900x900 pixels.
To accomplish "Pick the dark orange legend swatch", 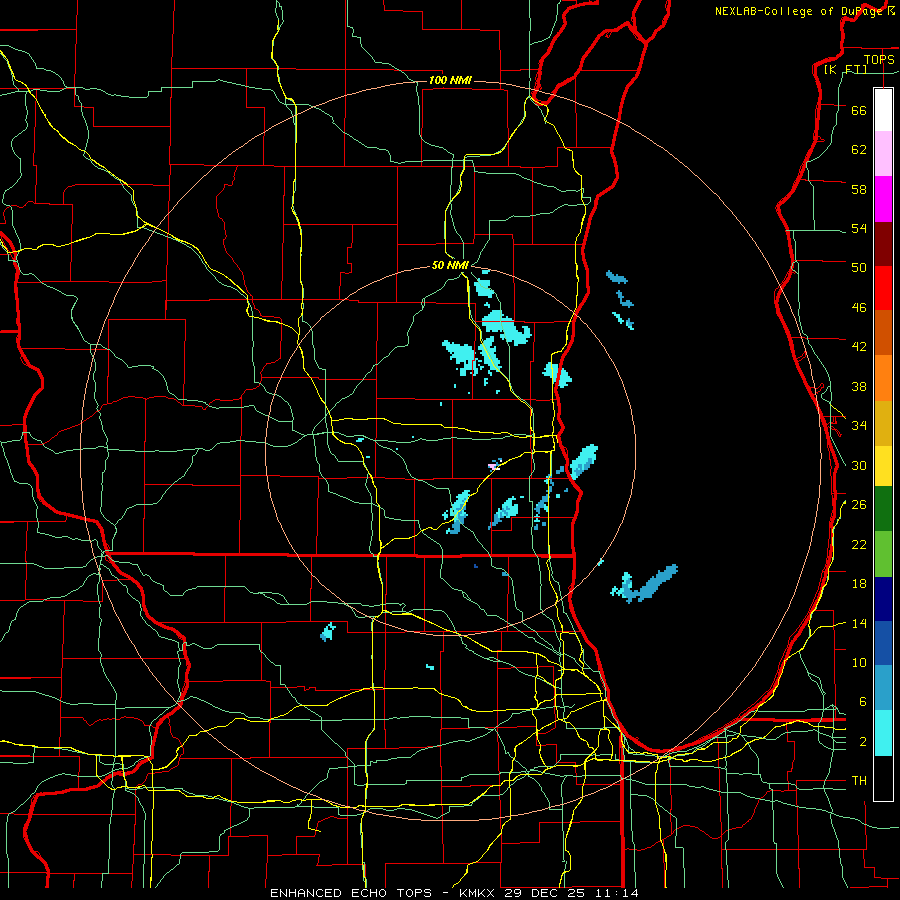I will (x=883, y=333).
